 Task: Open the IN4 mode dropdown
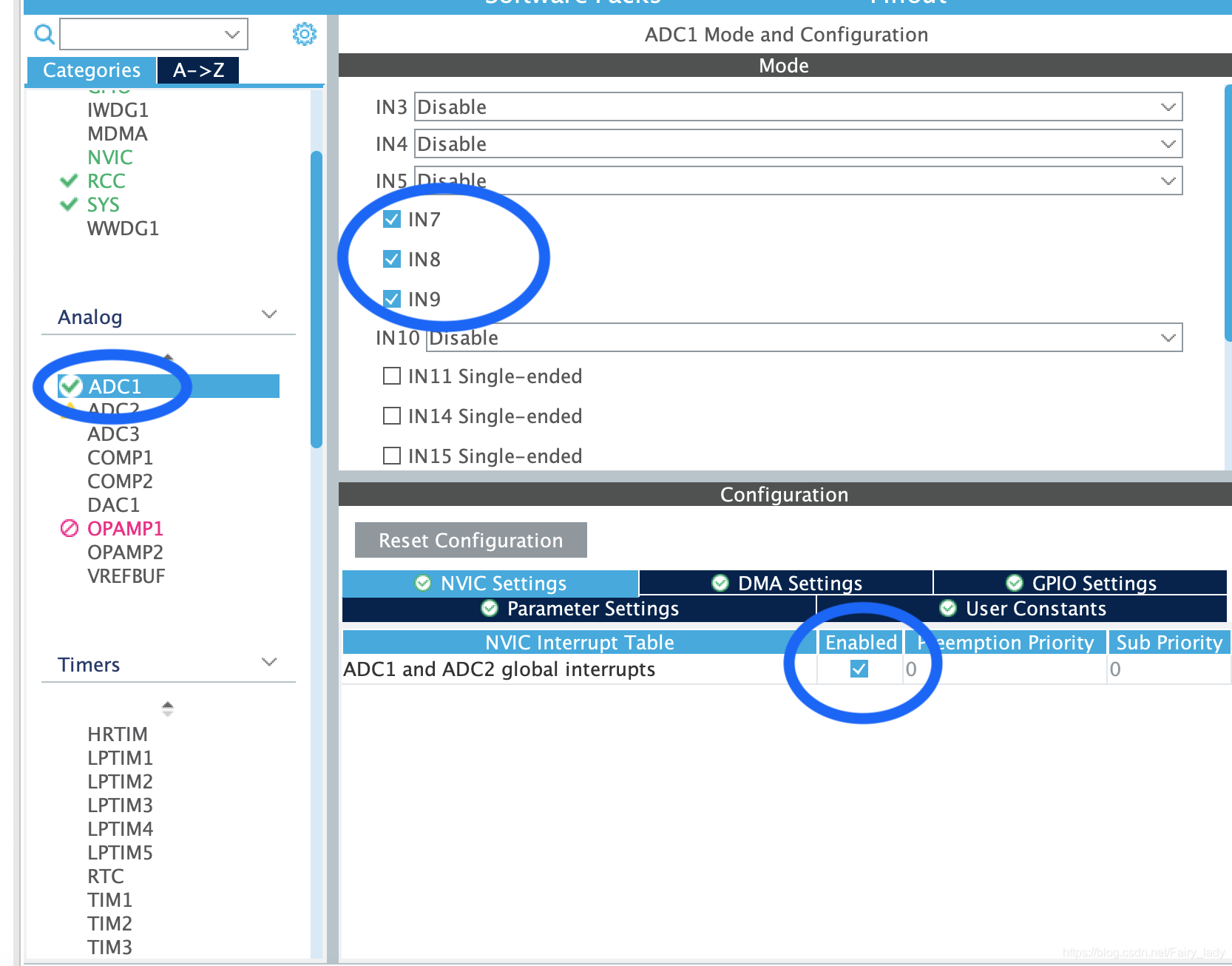coord(798,143)
